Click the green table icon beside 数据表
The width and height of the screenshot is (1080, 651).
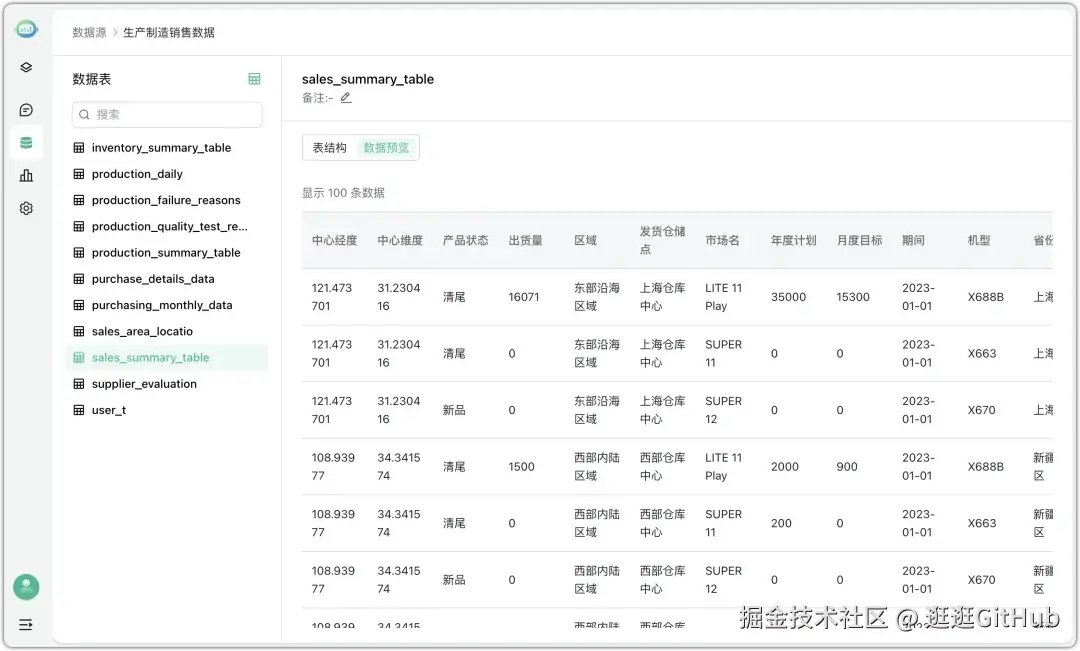pos(254,78)
